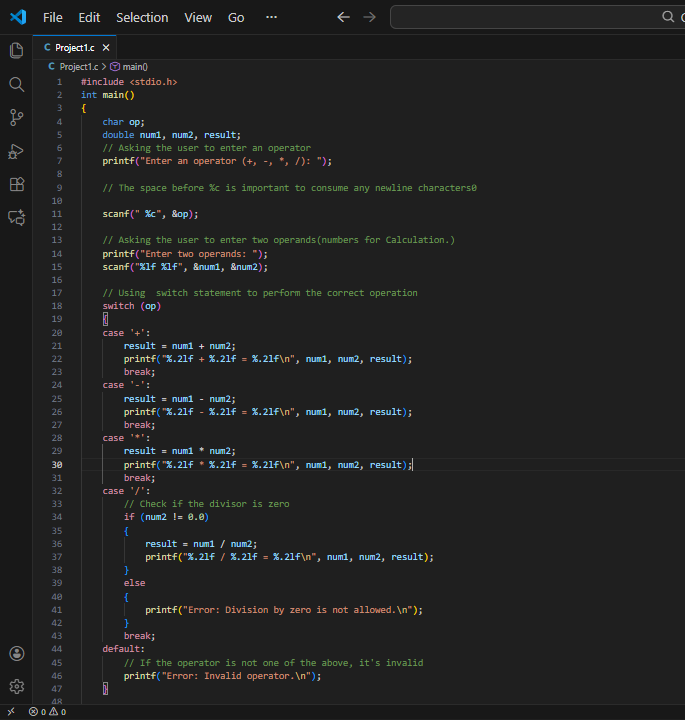Viewport: 685px width, 720px height.
Task: Click the 'default:' label
Action: [124, 649]
